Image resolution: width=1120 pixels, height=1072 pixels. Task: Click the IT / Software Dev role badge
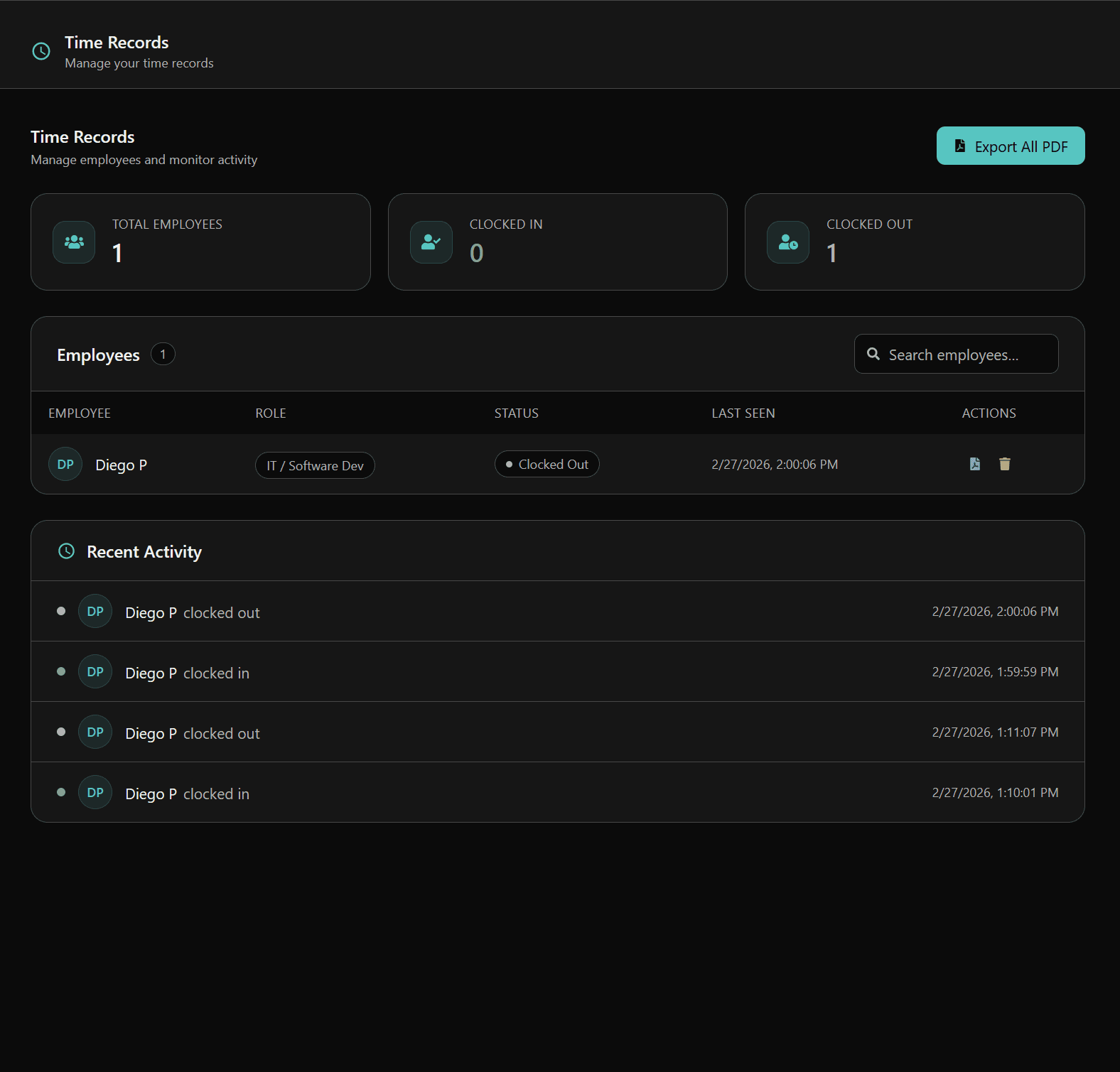point(315,465)
